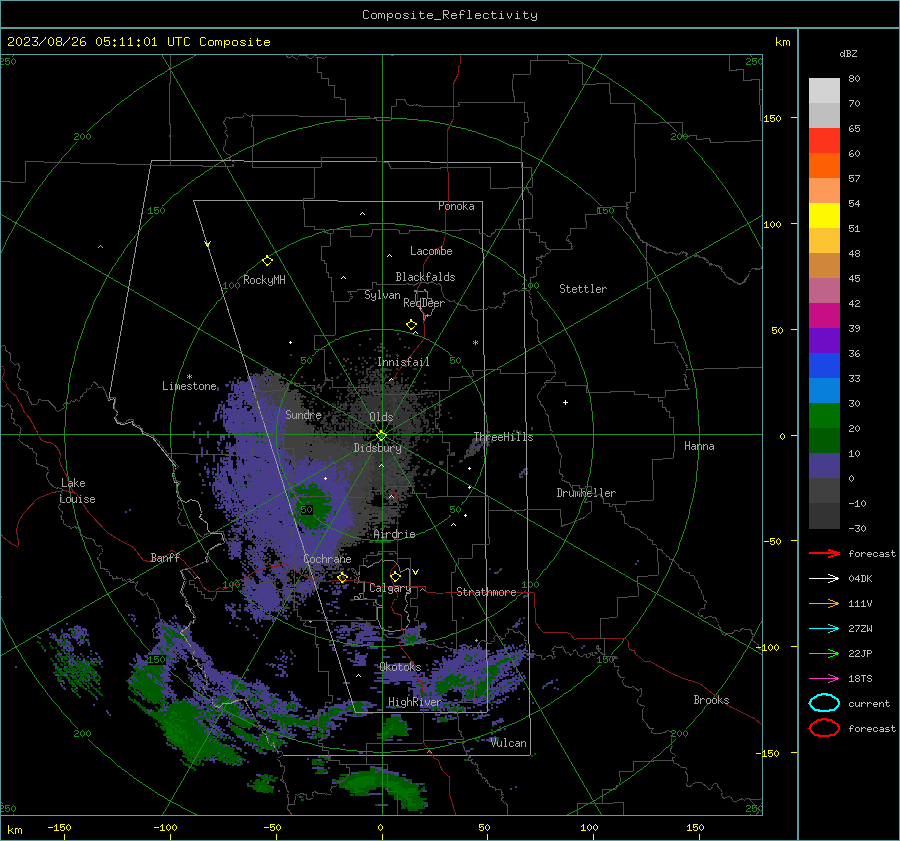Click the Calgary city label
The width and height of the screenshot is (900, 841).
click(390, 588)
